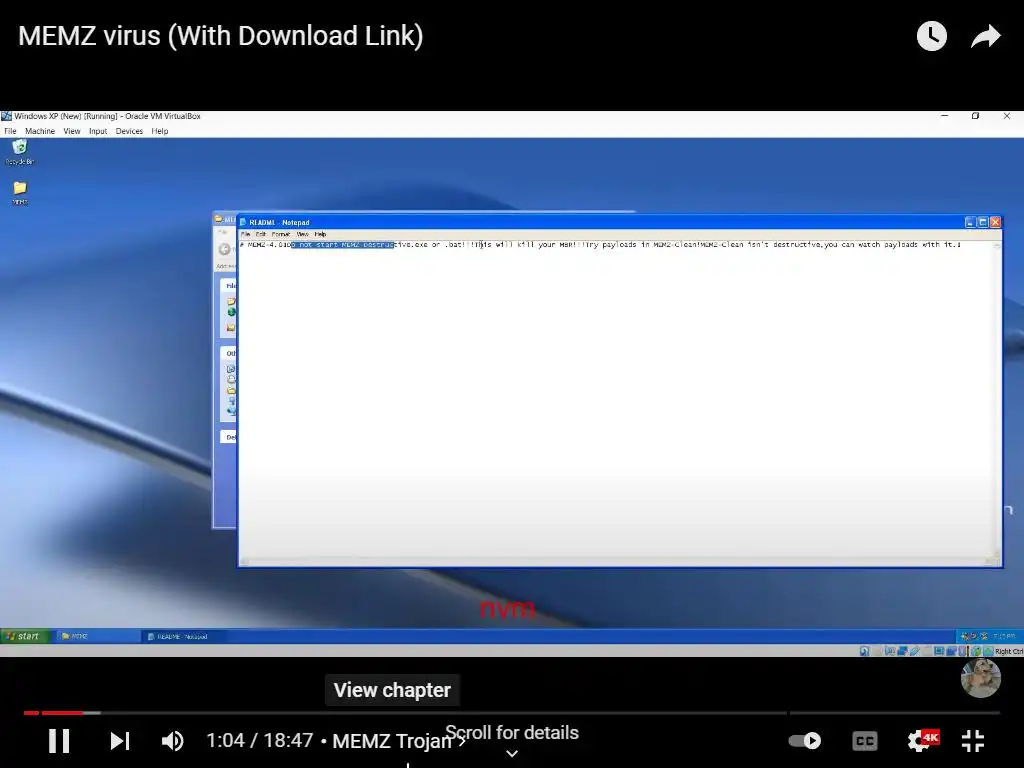Open the MEMZ Trojan chapter label
The width and height of the screenshot is (1024, 768).
click(398, 741)
